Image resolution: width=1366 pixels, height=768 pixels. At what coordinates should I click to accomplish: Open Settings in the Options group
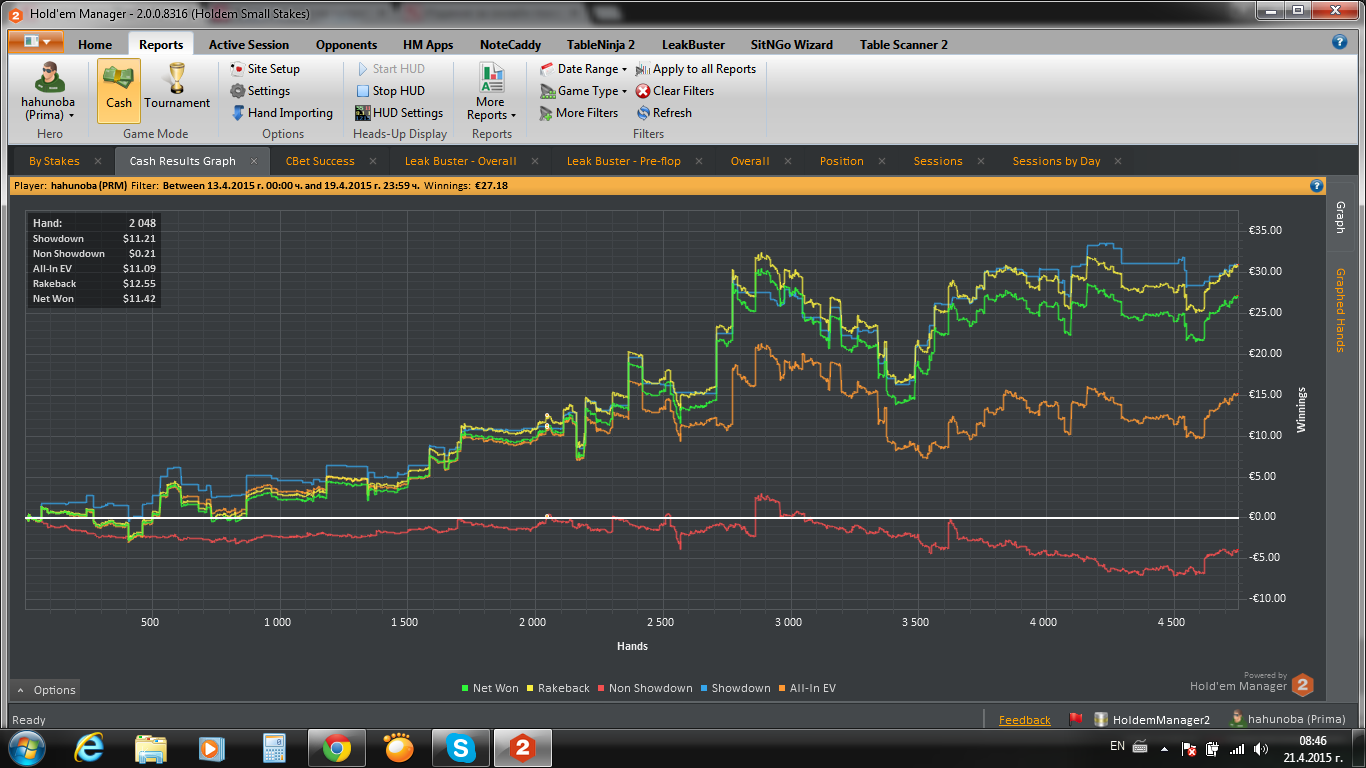[x=260, y=91]
